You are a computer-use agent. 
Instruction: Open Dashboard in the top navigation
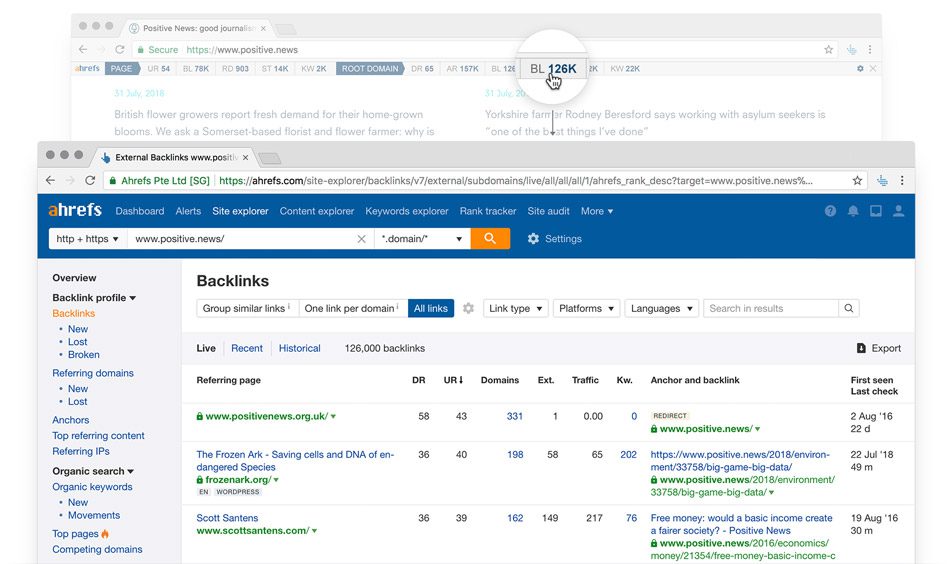[x=140, y=211]
